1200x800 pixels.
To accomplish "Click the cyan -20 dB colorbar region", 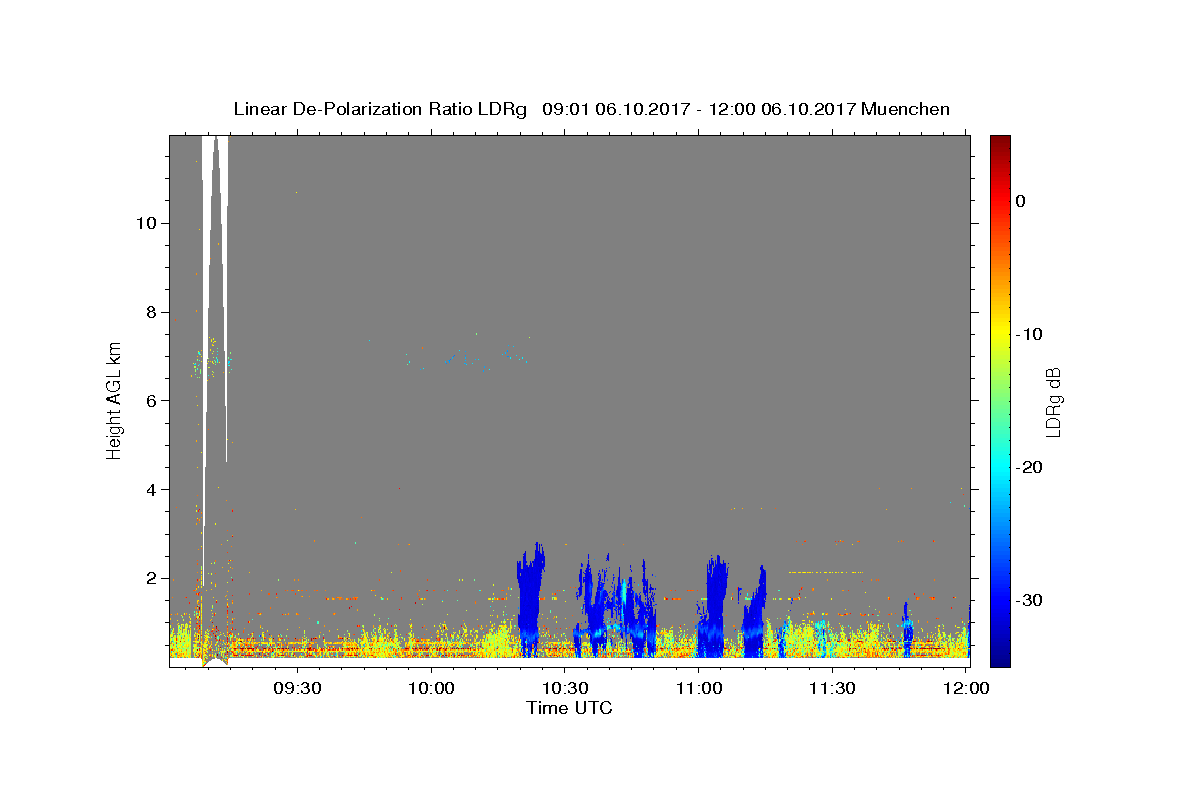I will (1000, 467).
